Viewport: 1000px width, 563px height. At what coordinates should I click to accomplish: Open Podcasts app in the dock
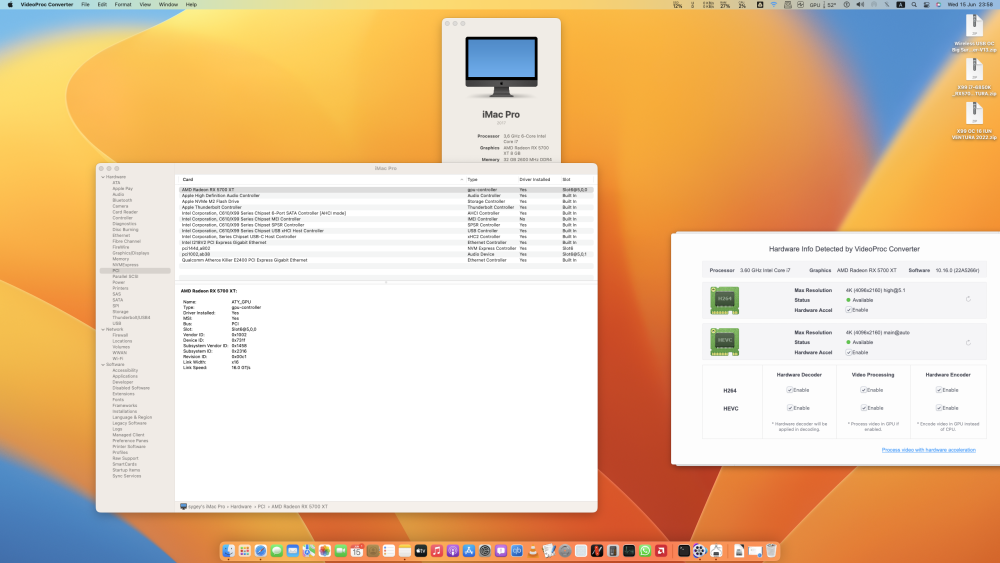tap(452, 551)
